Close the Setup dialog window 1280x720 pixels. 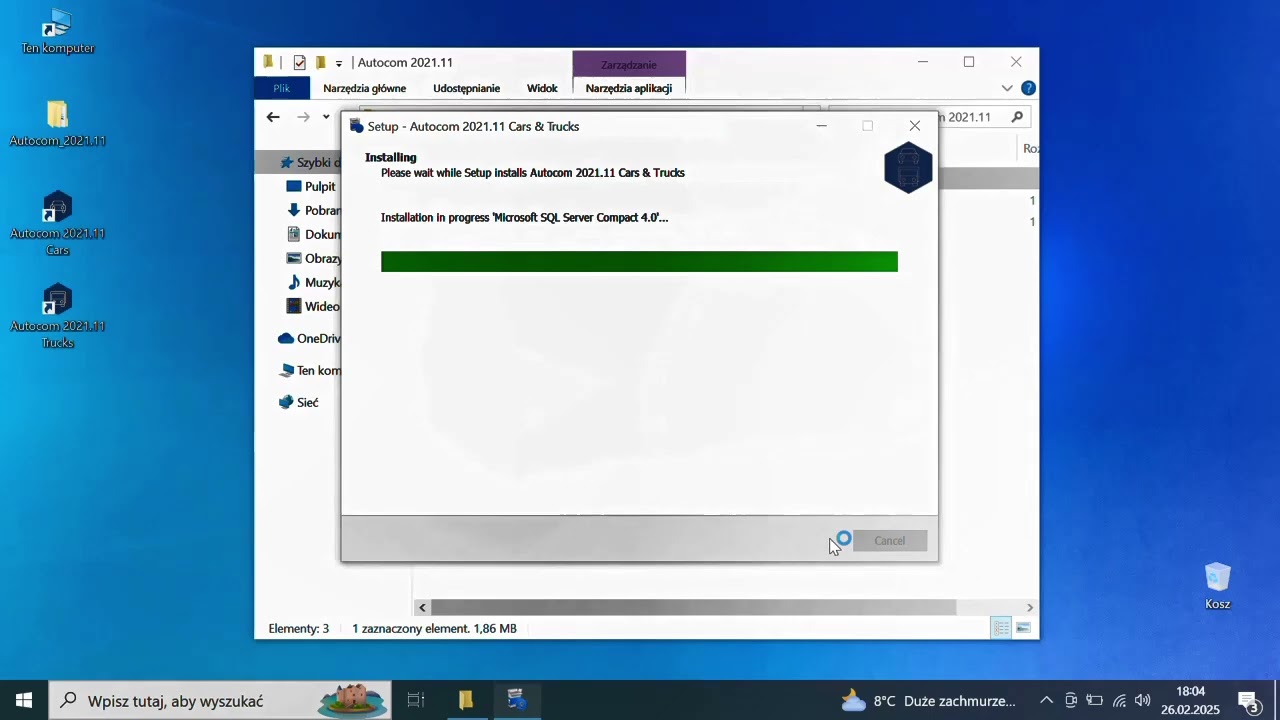[x=915, y=126]
